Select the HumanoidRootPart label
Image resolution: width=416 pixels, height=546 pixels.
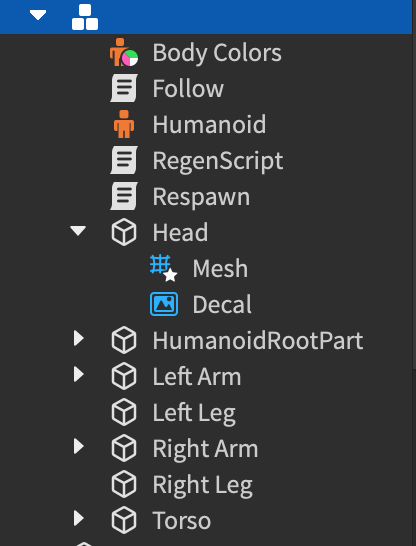(x=258, y=340)
